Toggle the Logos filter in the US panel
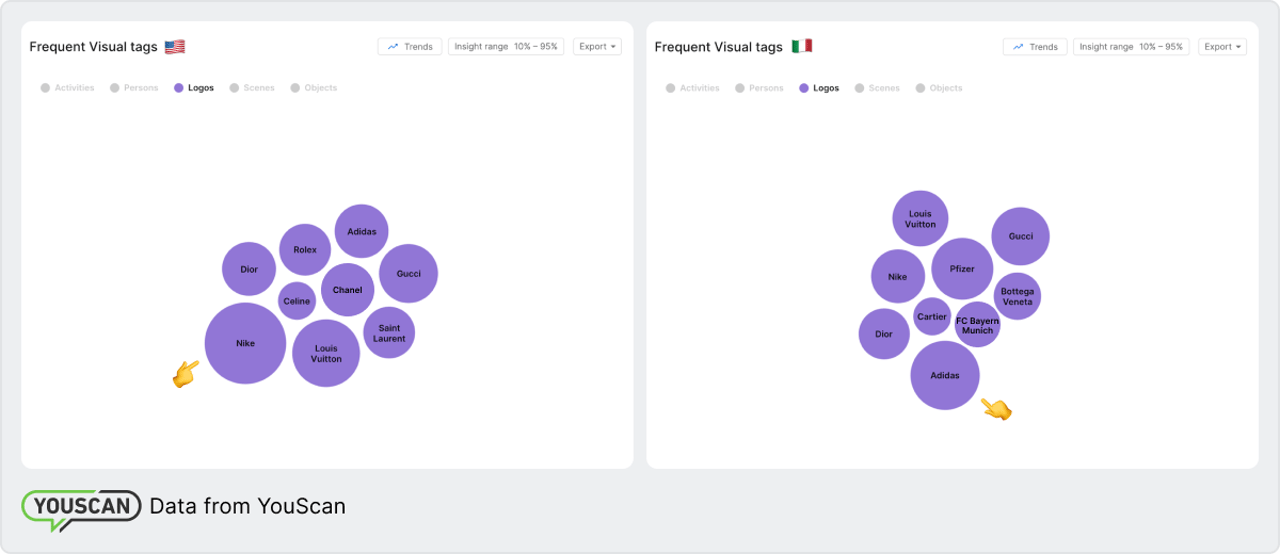 [194, 88]
